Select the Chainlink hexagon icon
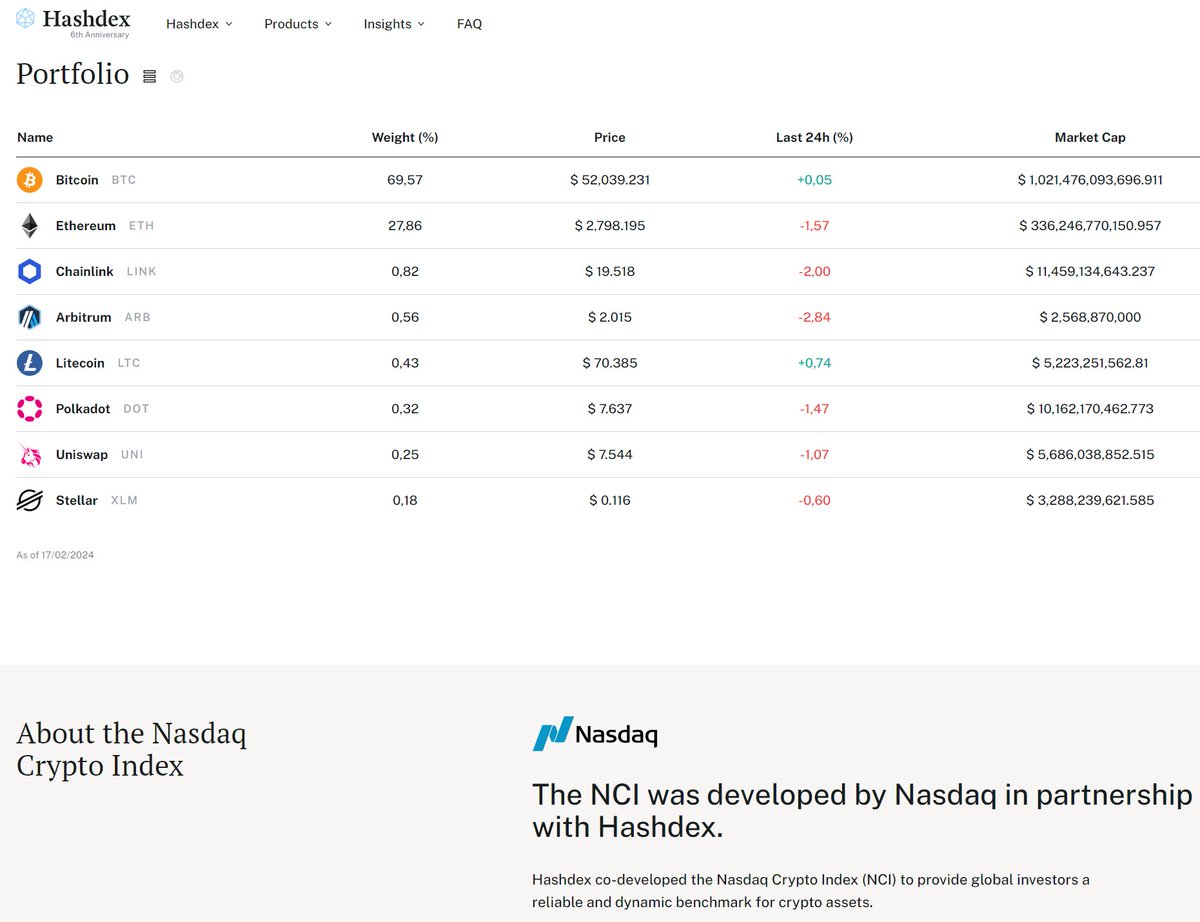This screenshot has height=922, width=1200. (x=29, y=271)
